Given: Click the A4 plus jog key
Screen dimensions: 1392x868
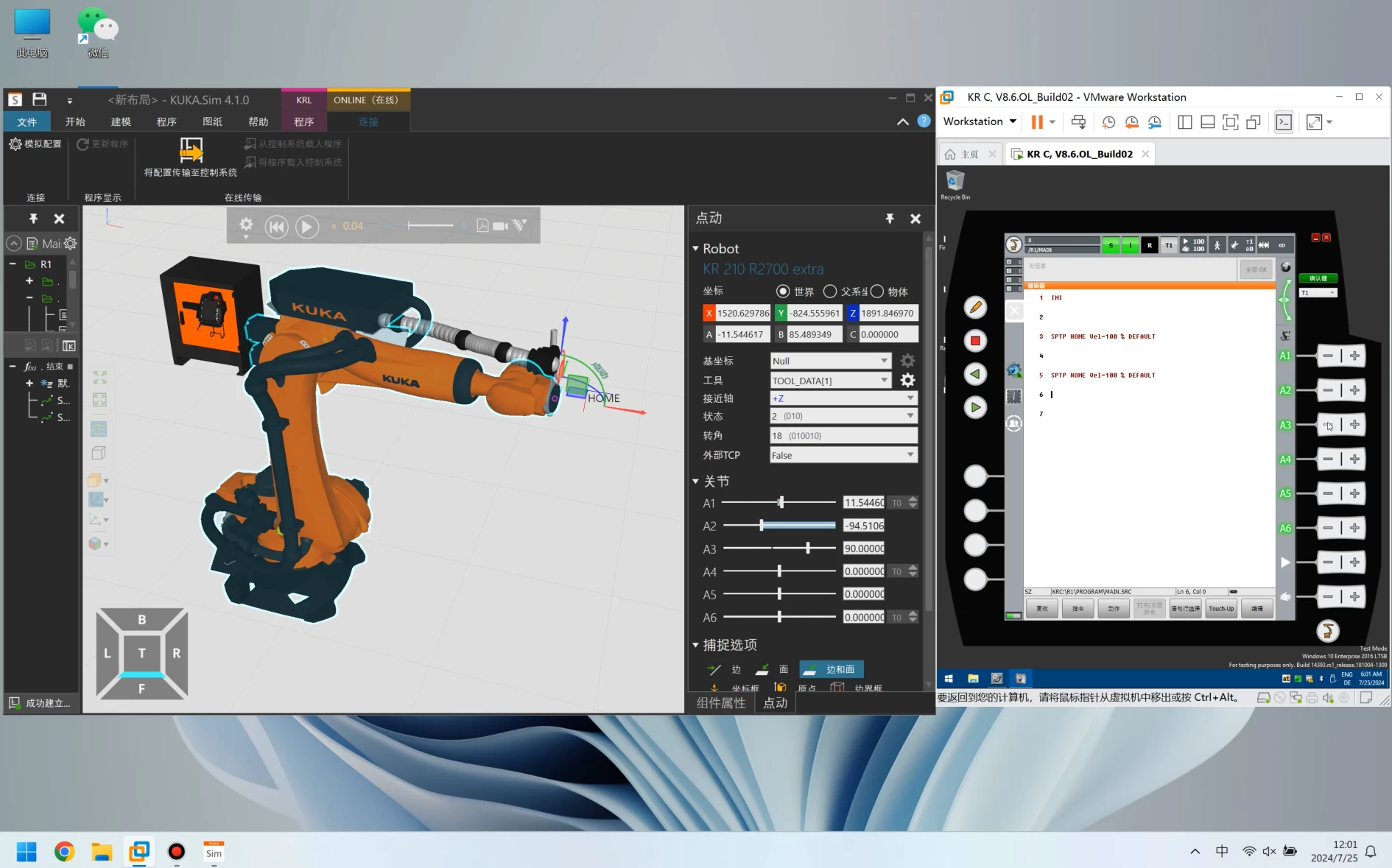Looking at the screenshot, I should tap(1354, 459).
